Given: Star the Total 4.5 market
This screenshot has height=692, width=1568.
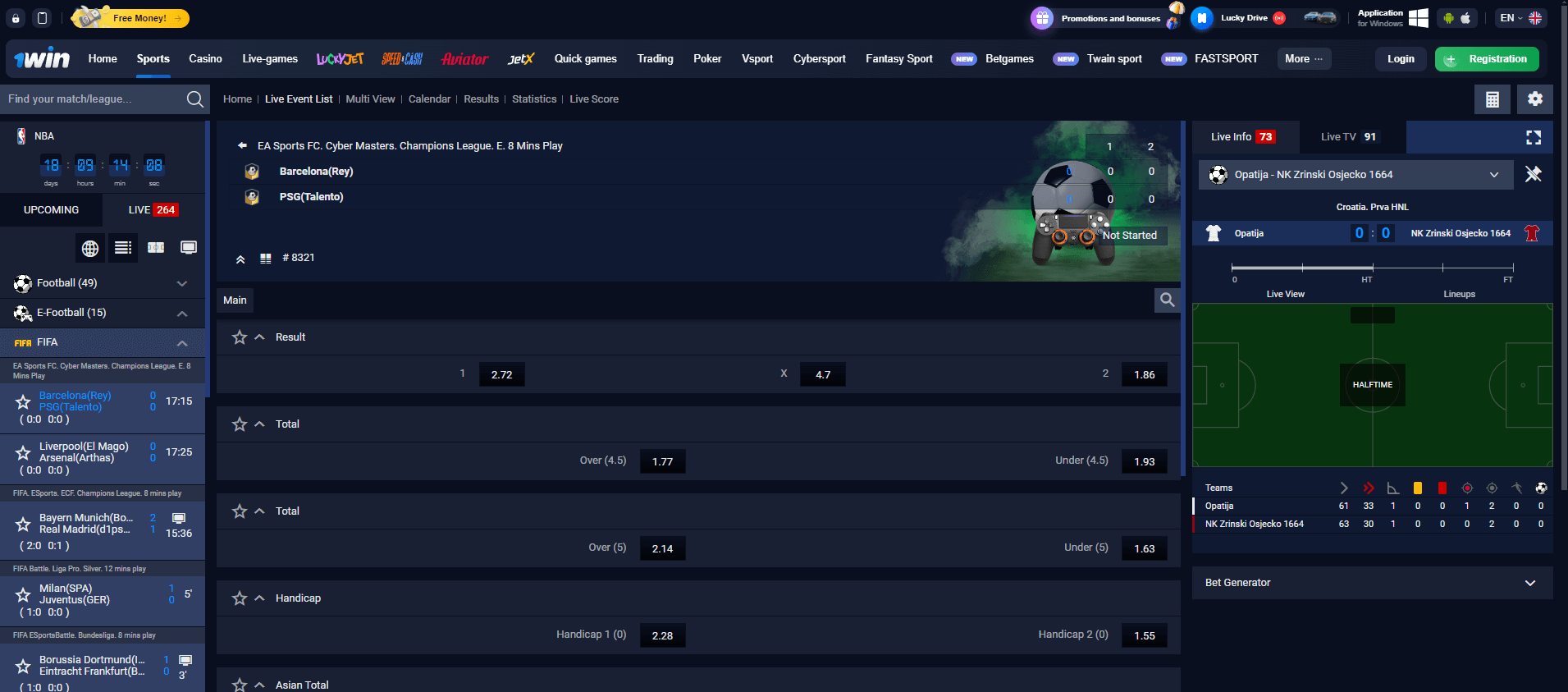Looking at the screenshot, I should 240,424.
